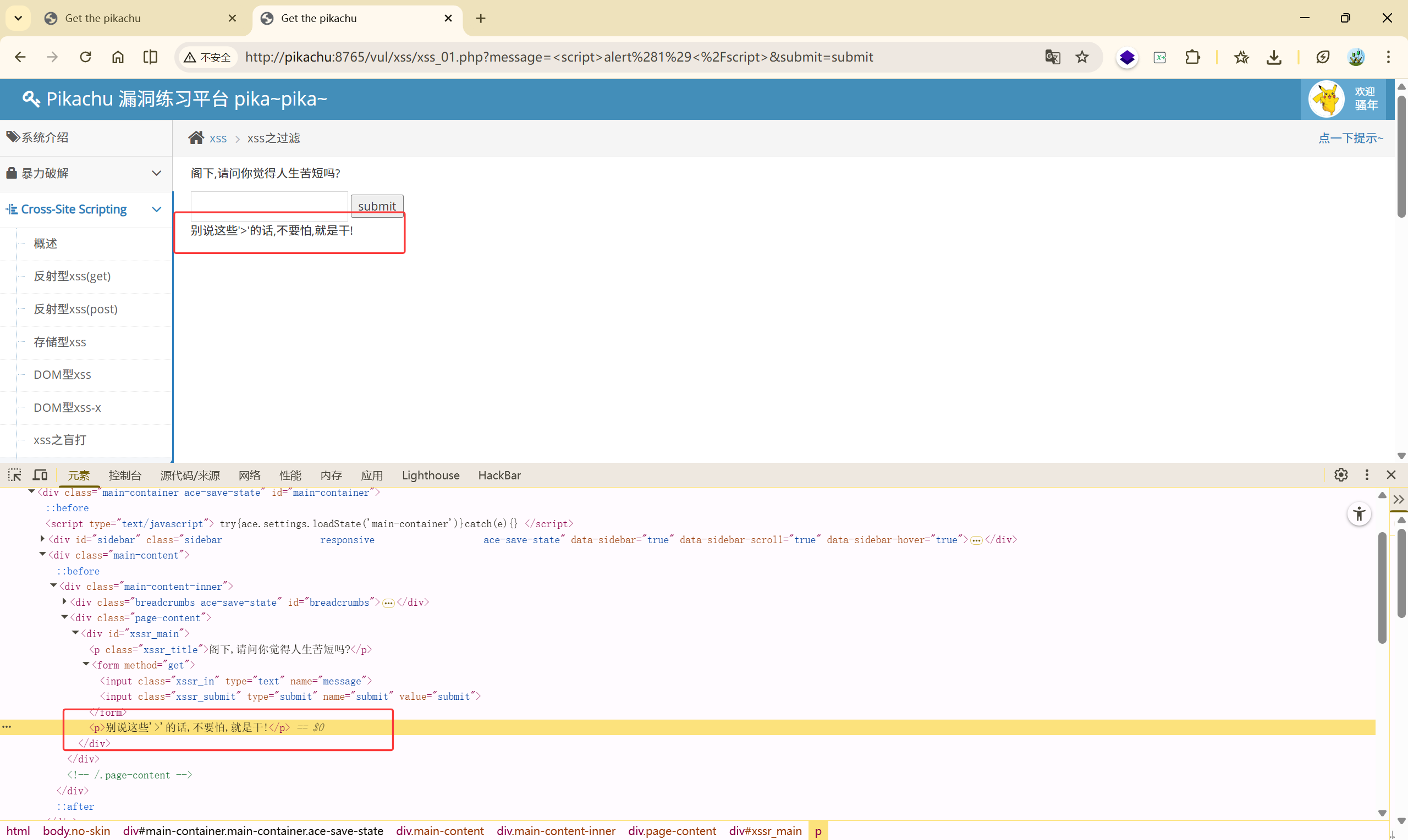Click the accessibility tree toggle button in Elements panel
The height and width of the screenshot is (840, 1408).
pos(1358,514)
